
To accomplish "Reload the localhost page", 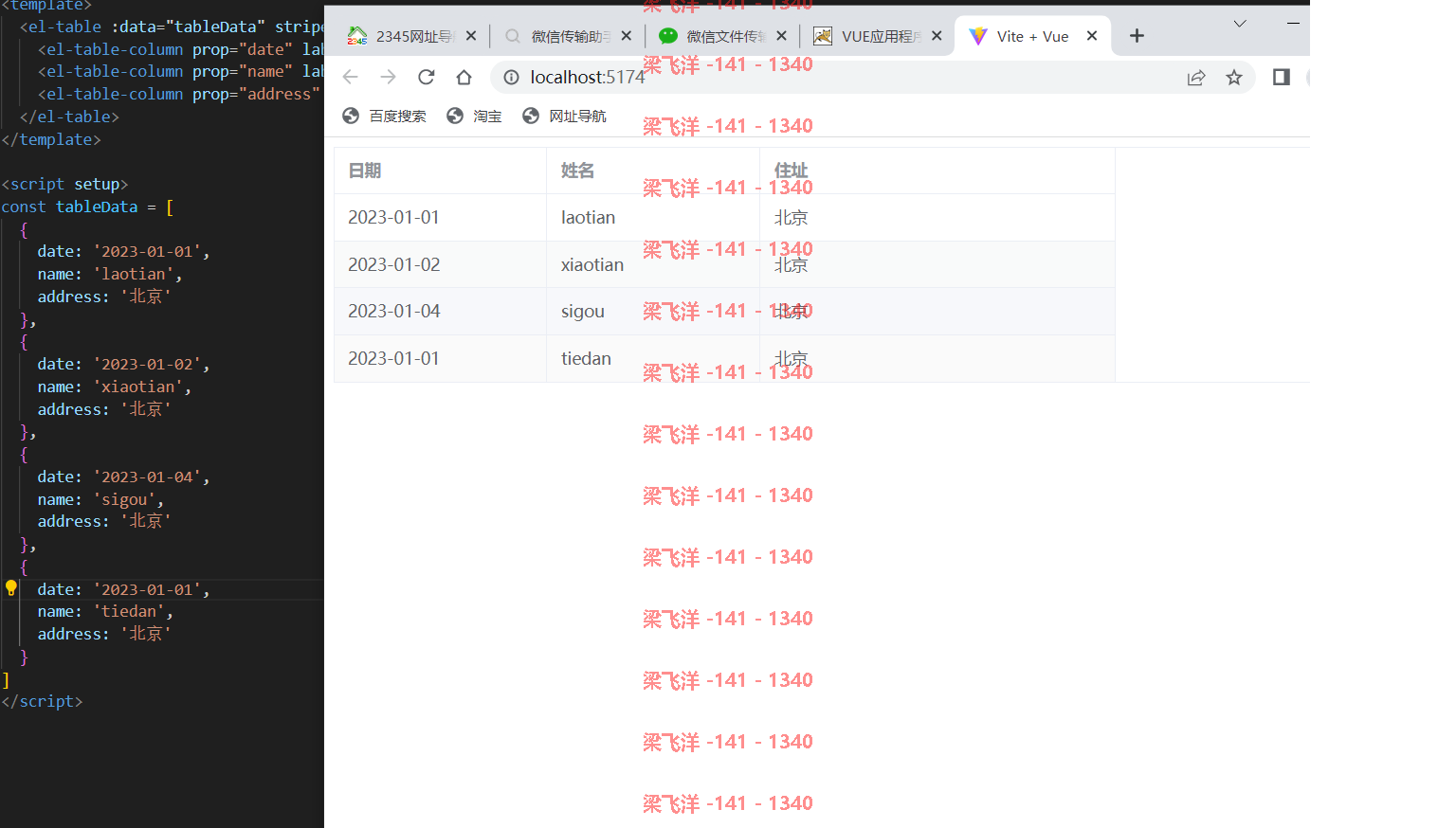I will (427, 77).
